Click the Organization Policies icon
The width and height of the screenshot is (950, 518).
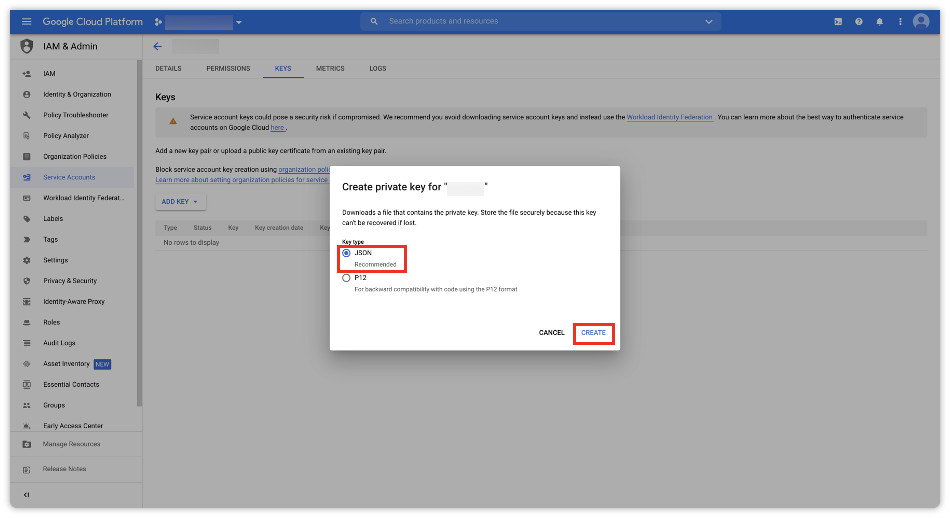(x=27, y=156)
